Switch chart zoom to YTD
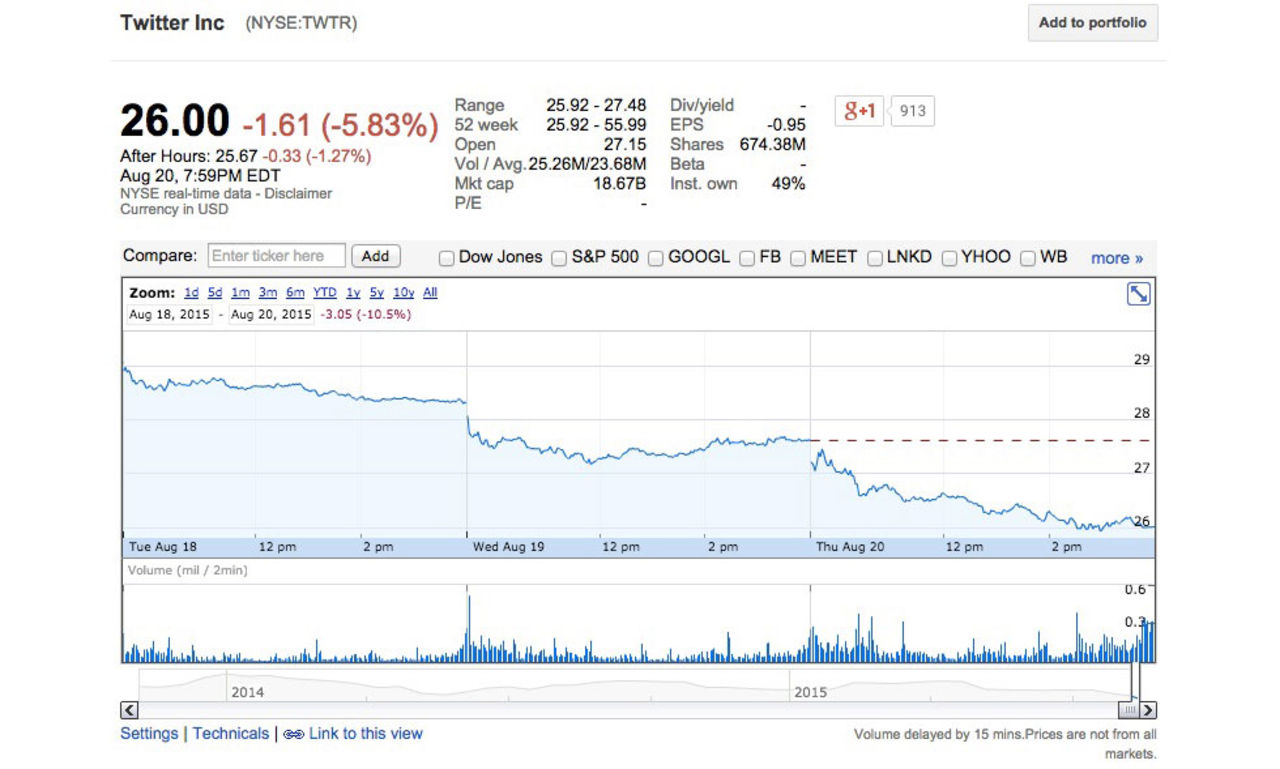This screenshot has width=1280, height=769. coord(324,293)
